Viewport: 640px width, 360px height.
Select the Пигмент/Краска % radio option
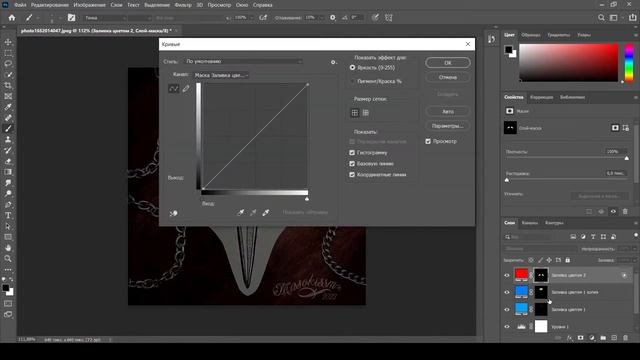click(352, 81)
